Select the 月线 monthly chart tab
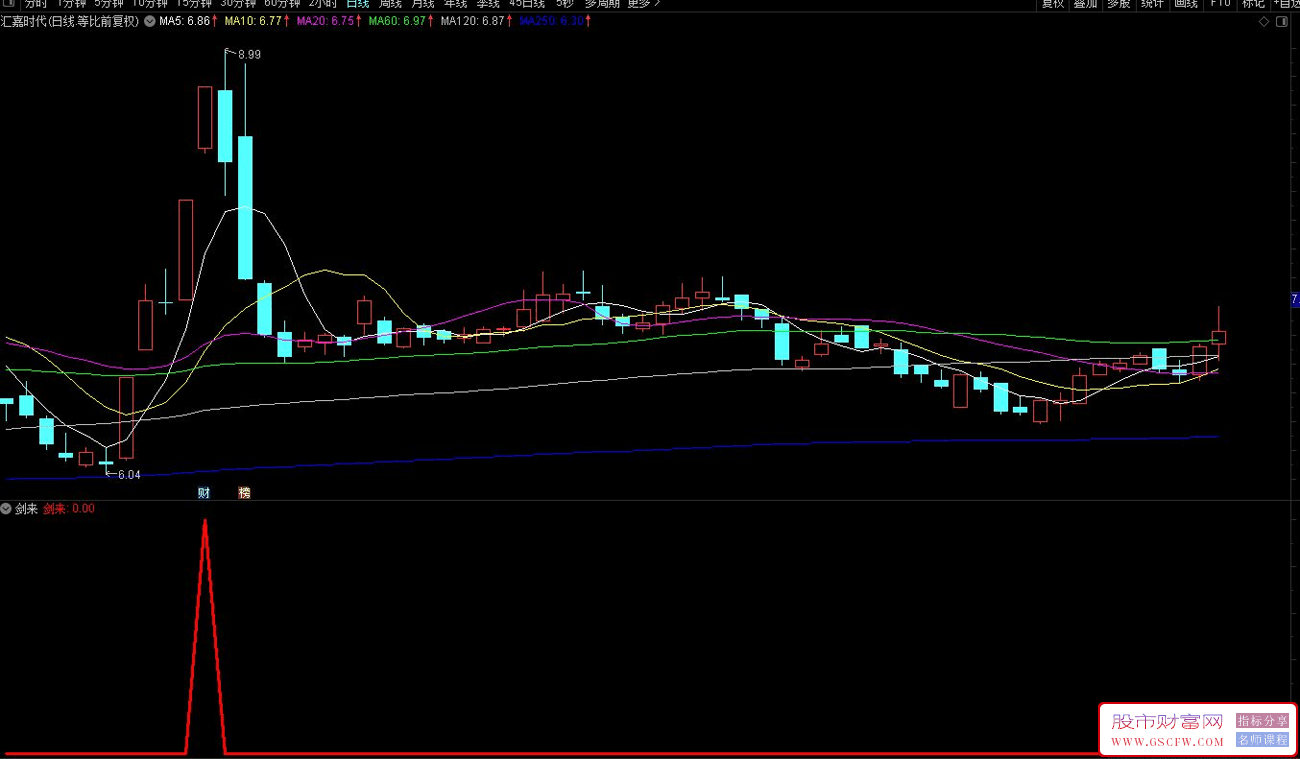This screenshot has width=1300, height=759. [x=423, y=4]
